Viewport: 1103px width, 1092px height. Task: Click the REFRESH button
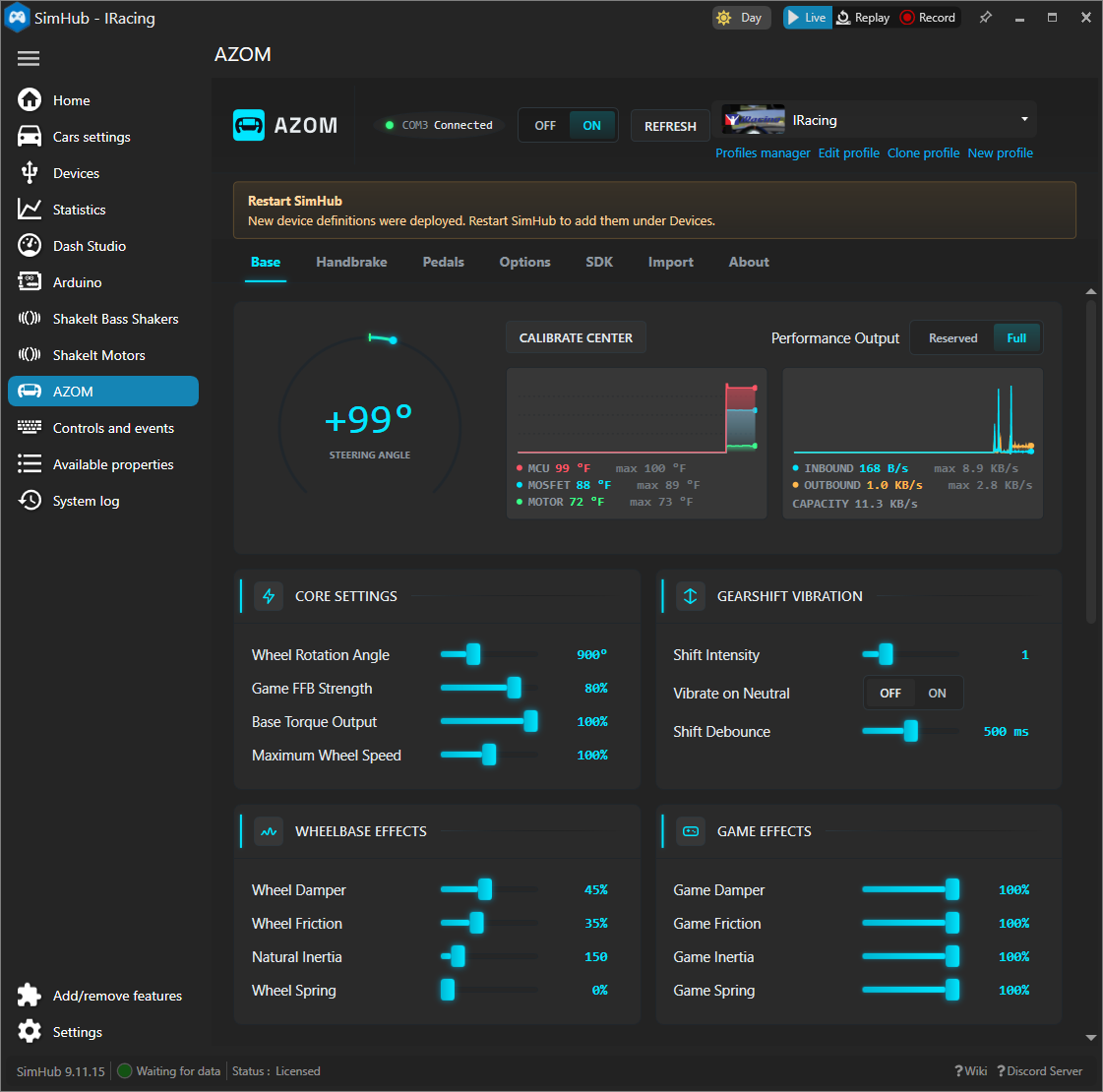tap(670, 126)
